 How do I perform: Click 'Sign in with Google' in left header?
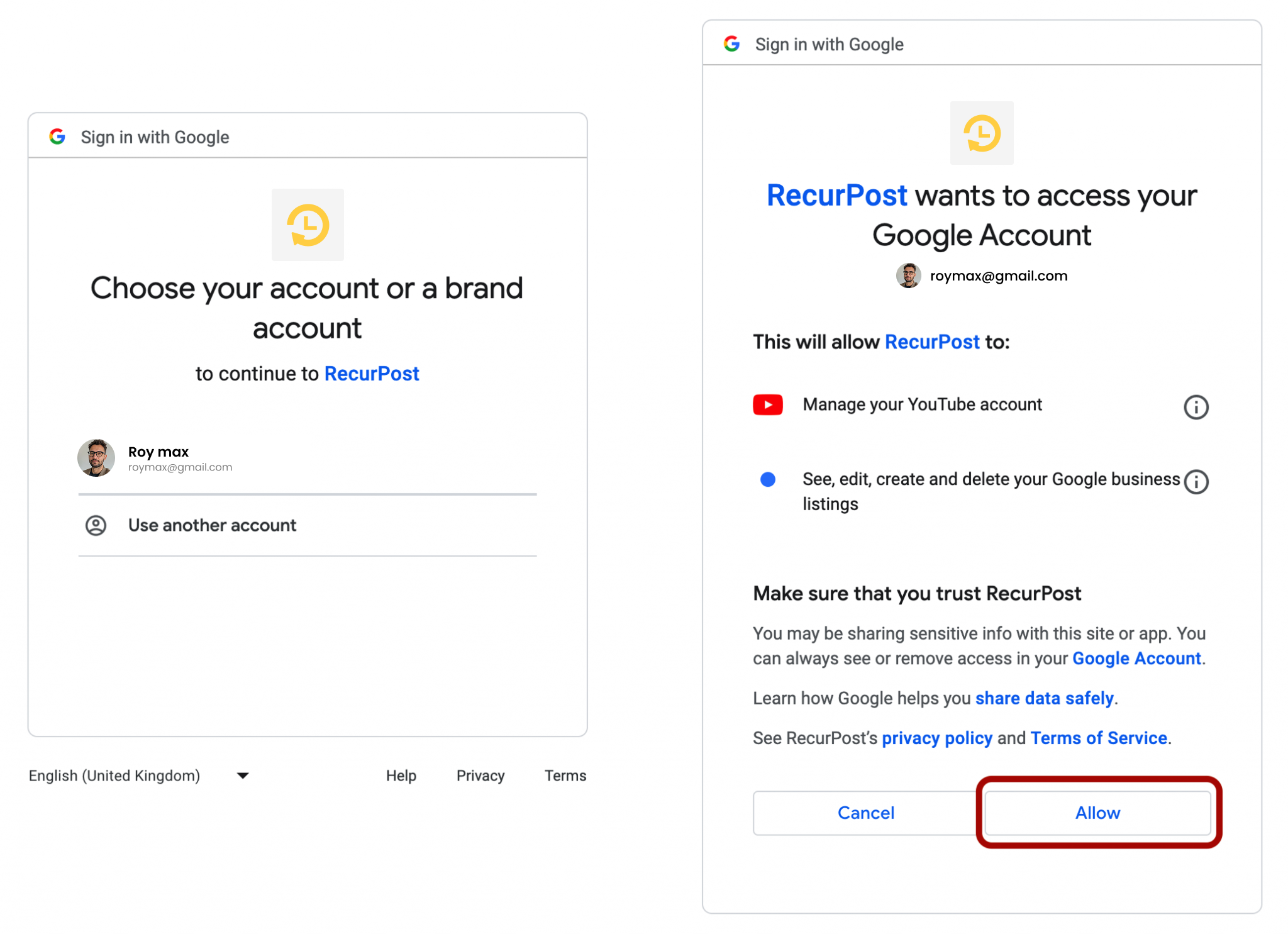[155, 137]
